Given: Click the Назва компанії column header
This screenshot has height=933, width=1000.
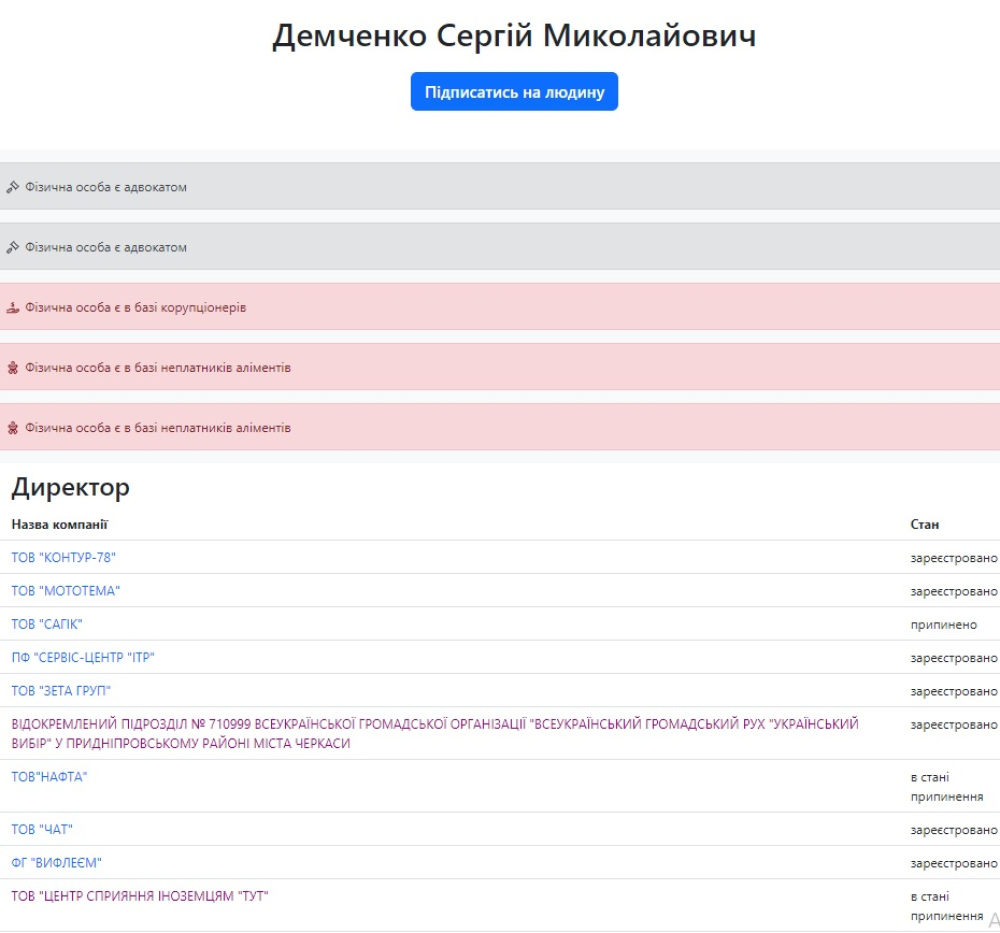Looking at the screenshot, I should pyautogui.click(x=59, y=524).
